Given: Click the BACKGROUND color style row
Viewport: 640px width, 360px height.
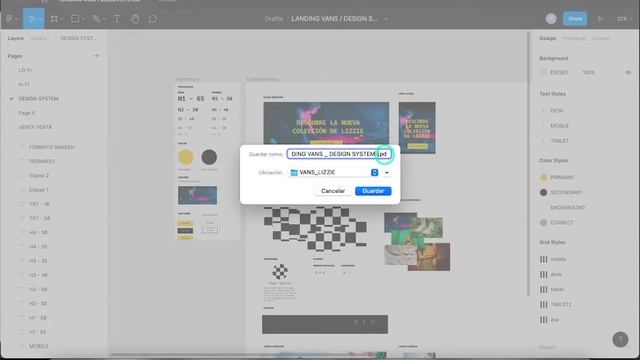Looking at the screenshot, I should point(567,207).
